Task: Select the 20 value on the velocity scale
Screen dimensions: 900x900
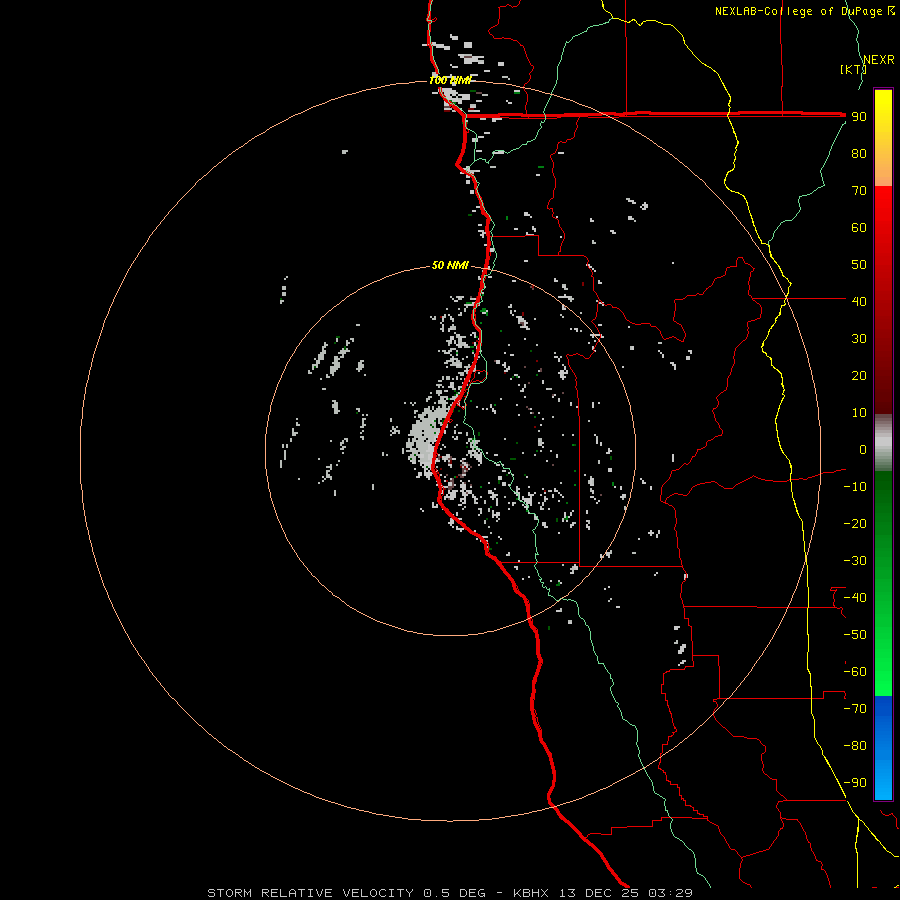Action: (x=859, y=376)
